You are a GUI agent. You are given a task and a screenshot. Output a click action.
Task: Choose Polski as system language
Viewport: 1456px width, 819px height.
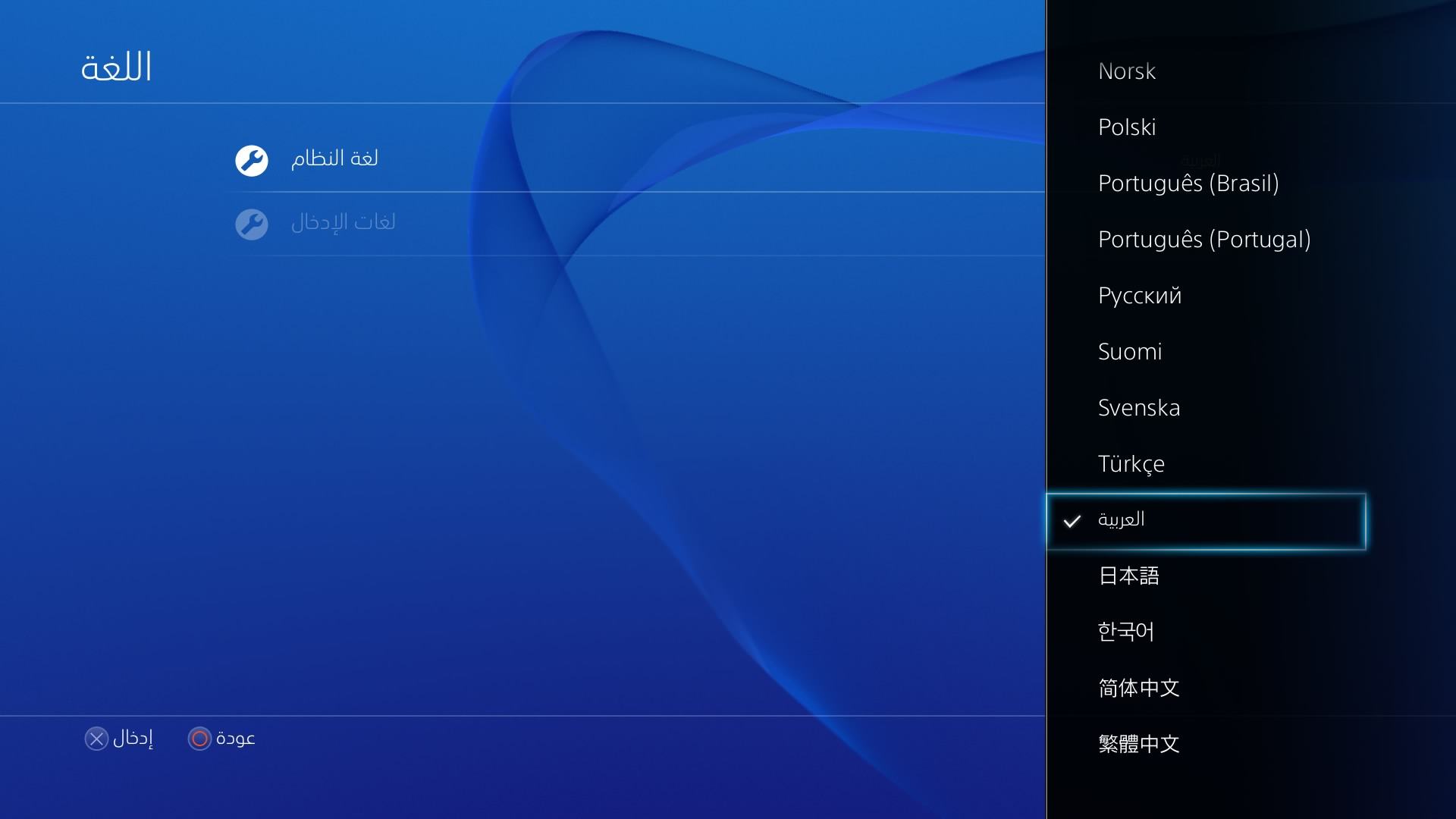(x=1127, y=127)
